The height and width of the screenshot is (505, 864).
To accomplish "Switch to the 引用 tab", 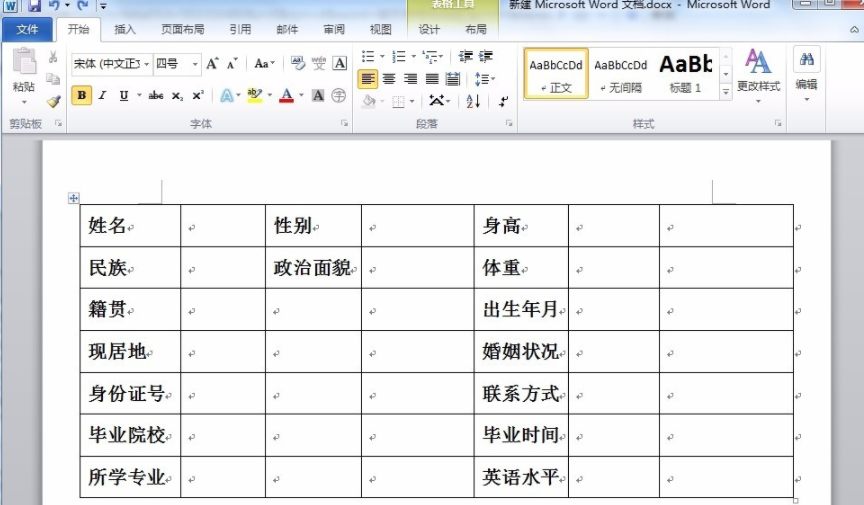I will click(x=240, y=29).
